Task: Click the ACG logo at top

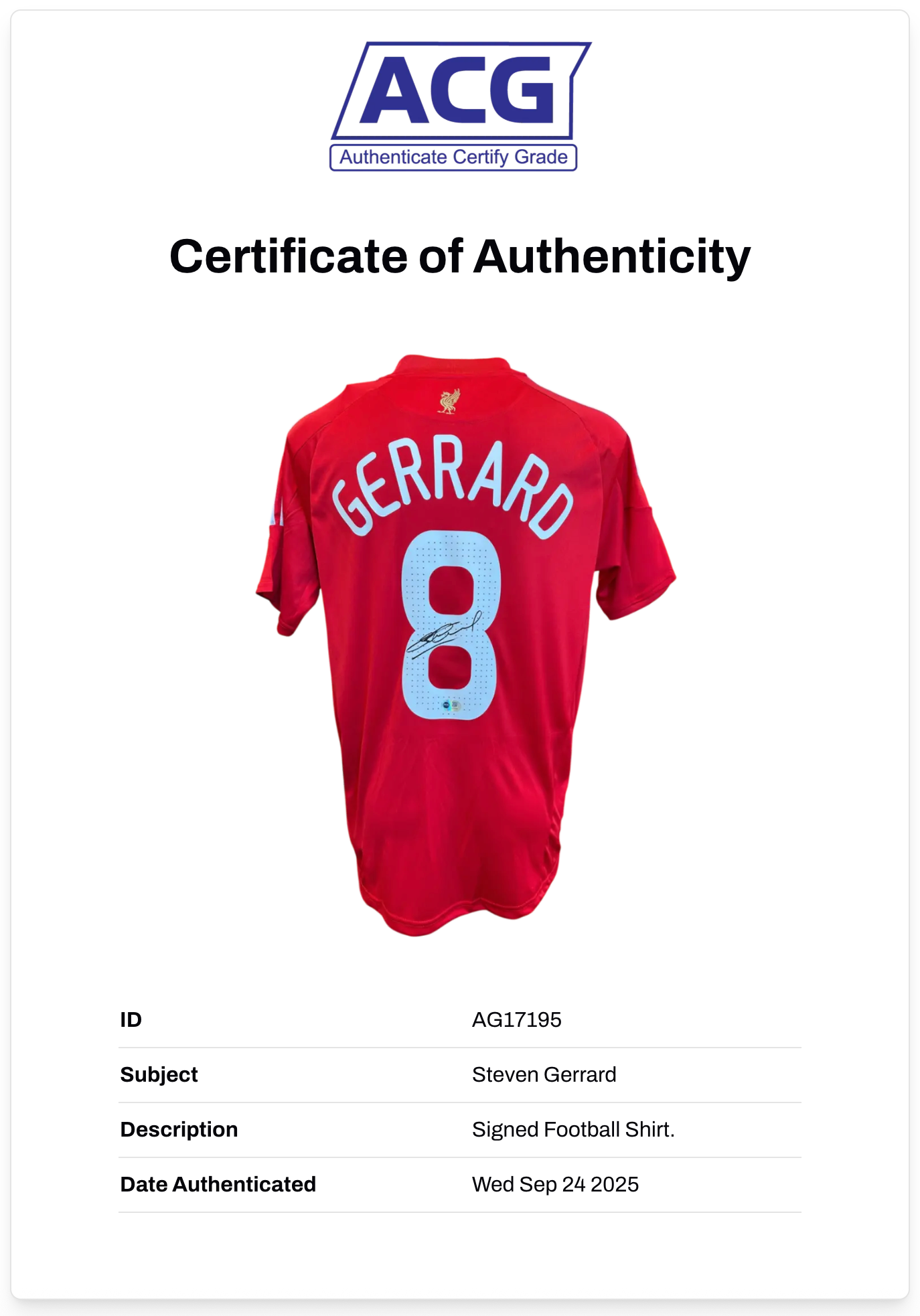Action: 460,90
